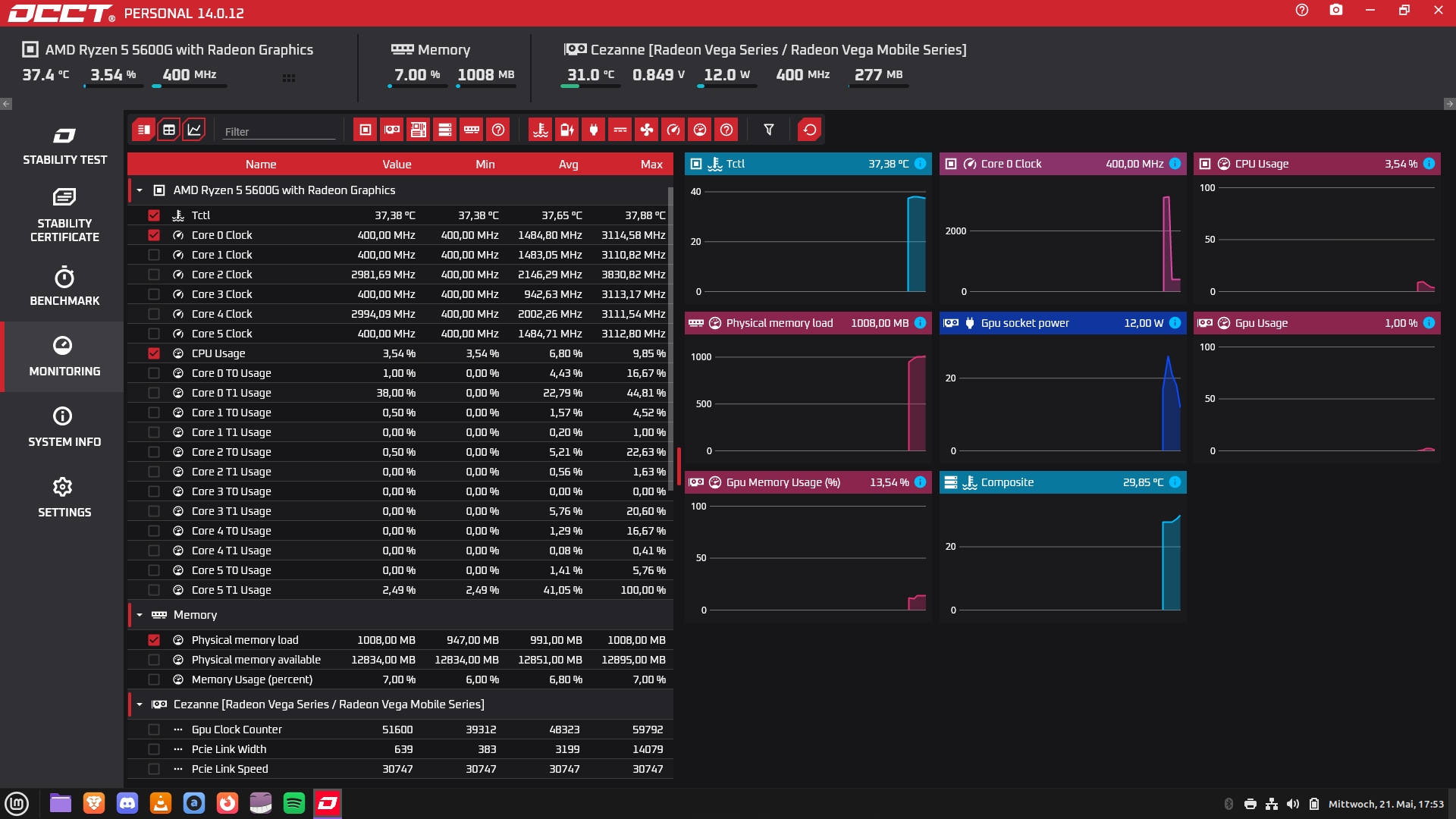The image size is (1456, 819).
Task: Open help from title bar question icon
Action: tap(1302, 11)
